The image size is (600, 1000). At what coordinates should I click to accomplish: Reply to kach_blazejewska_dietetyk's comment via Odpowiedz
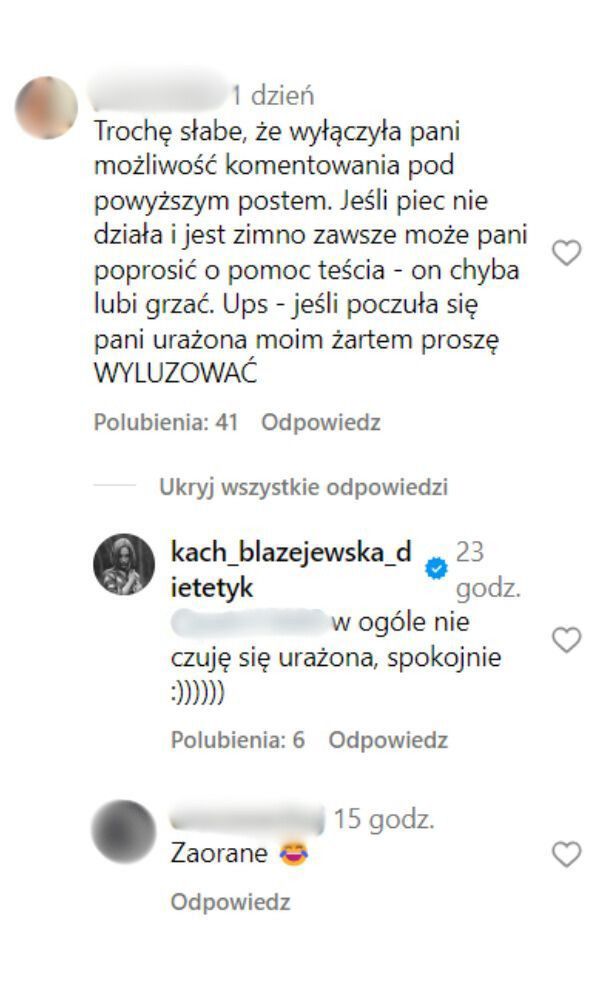pos(388,740)
